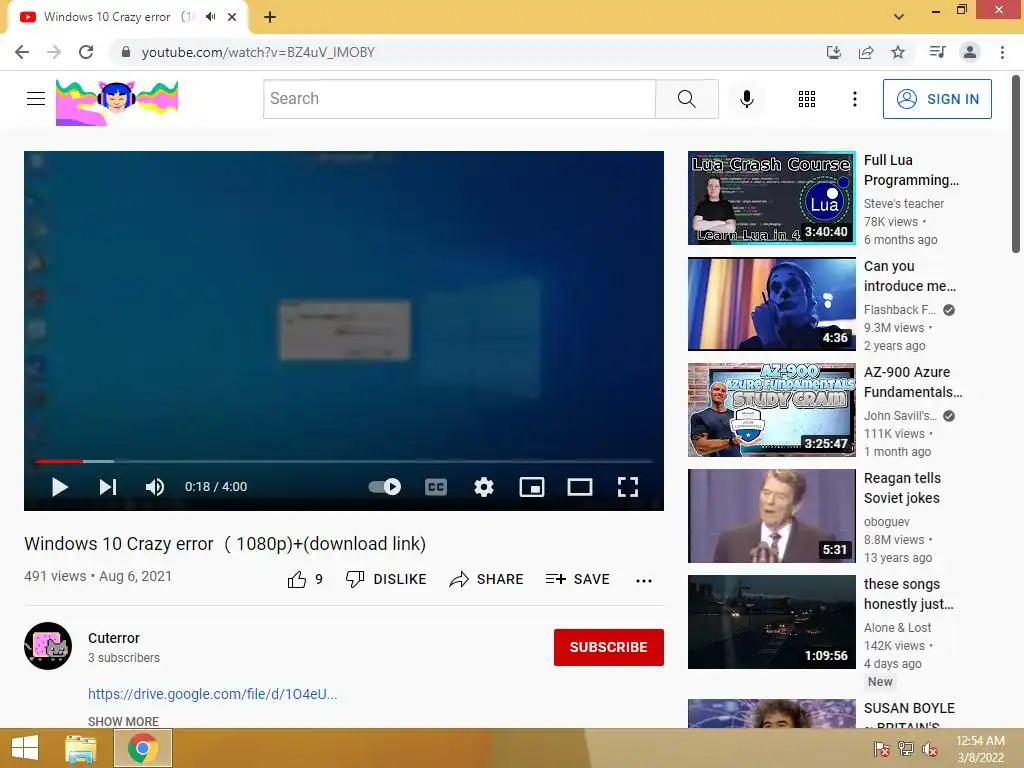Start voice search with microphone icon
Screen dimensions: 1024x768
(x=746, y=99)
